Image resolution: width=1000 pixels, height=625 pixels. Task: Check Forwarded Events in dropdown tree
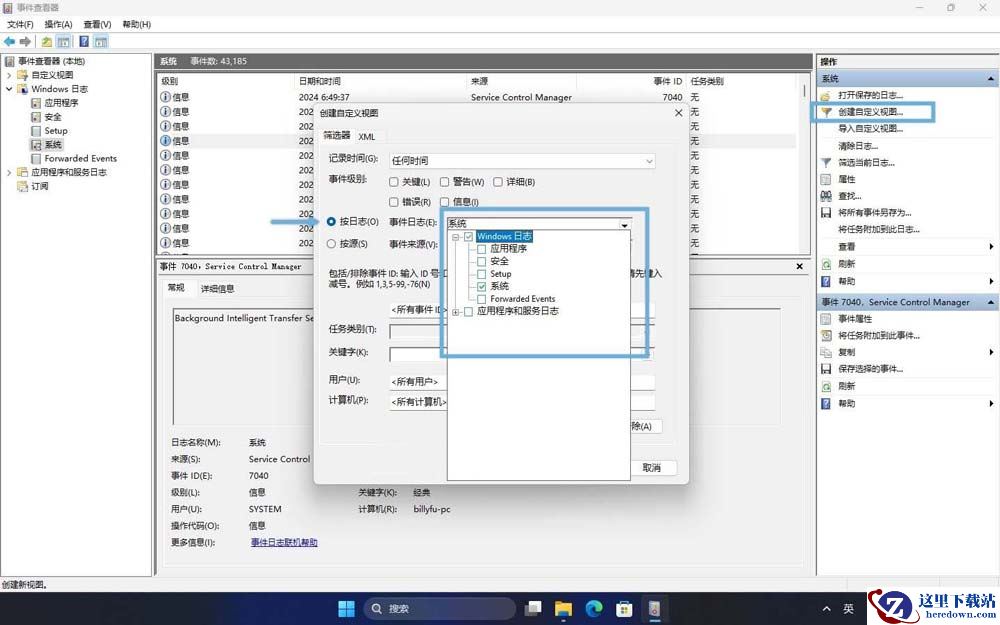[x=482, y=299]
